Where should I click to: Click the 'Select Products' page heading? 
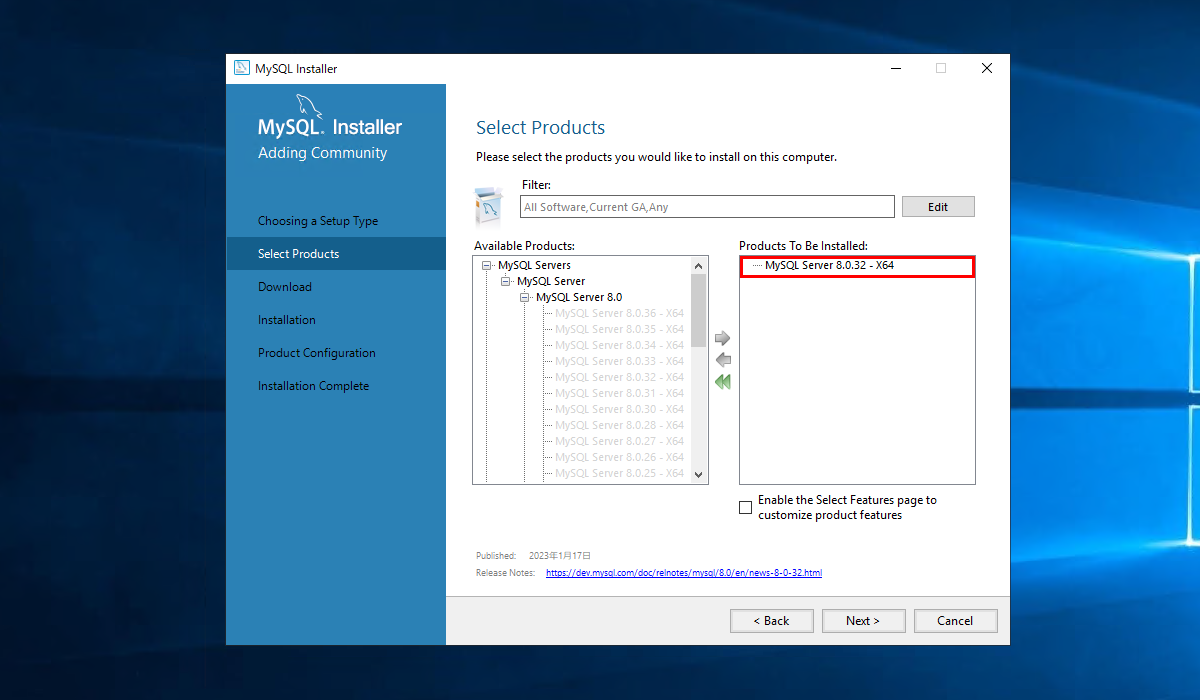click(541, 128)
